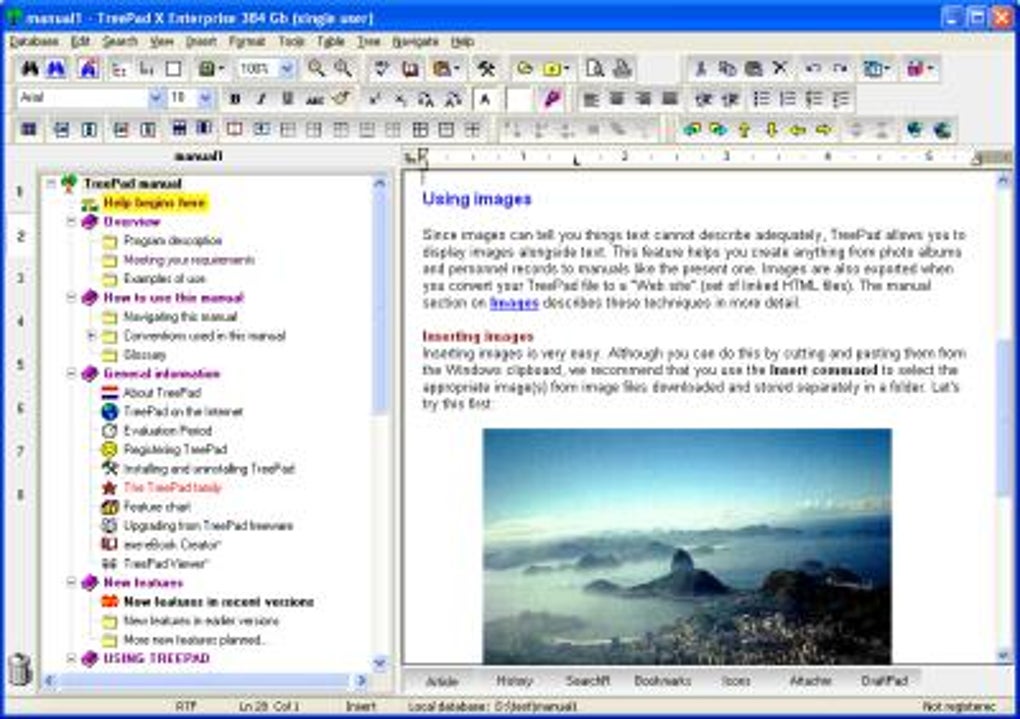
Task: Collapse the General information node
Action: pyautogui.click(x=71, y=373)
